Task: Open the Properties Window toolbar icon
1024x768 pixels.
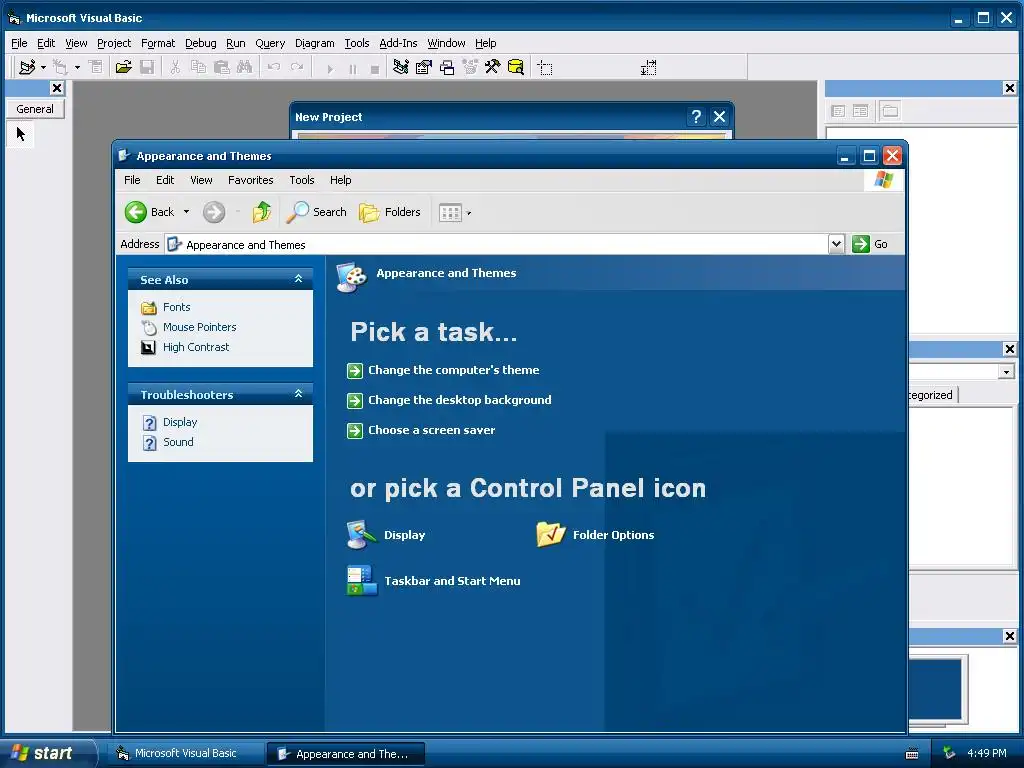Action: tap(424, 67)
